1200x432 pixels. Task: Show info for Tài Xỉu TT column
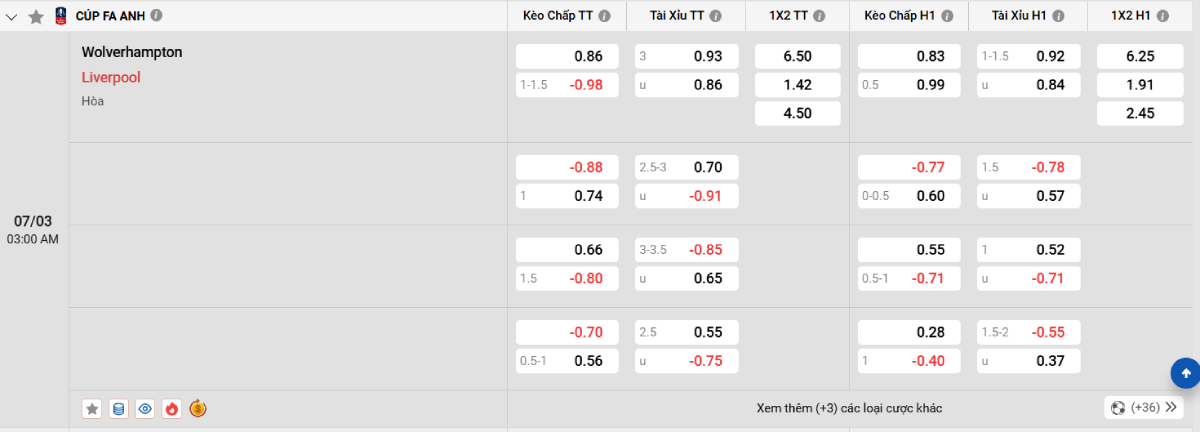[x=721, y=16]
